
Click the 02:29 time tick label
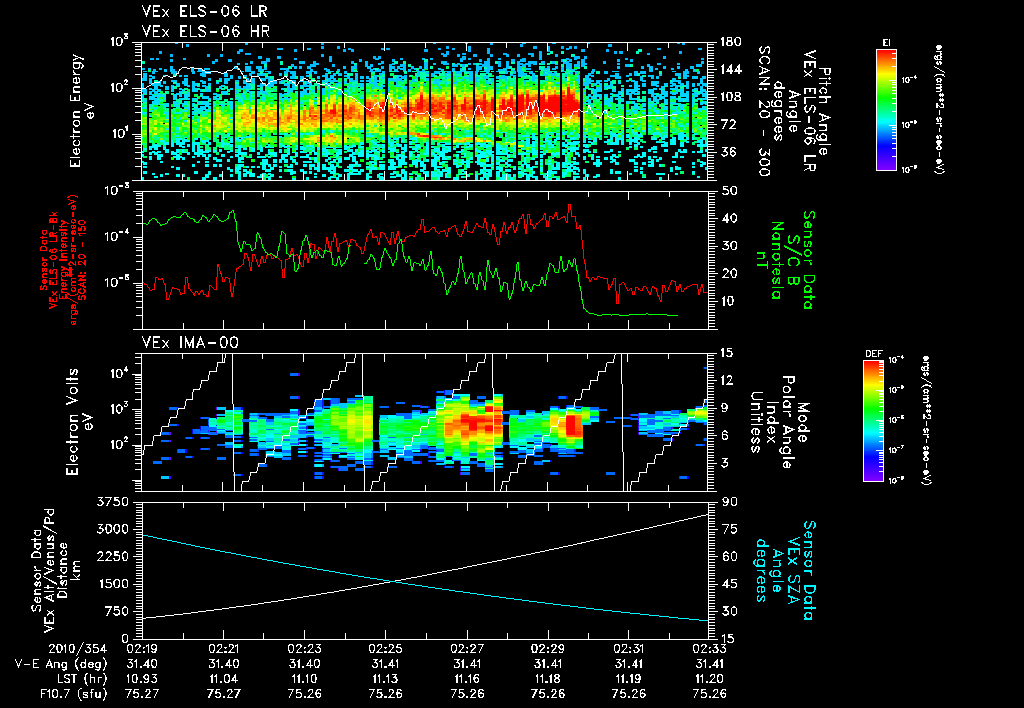tap(547, 649)
